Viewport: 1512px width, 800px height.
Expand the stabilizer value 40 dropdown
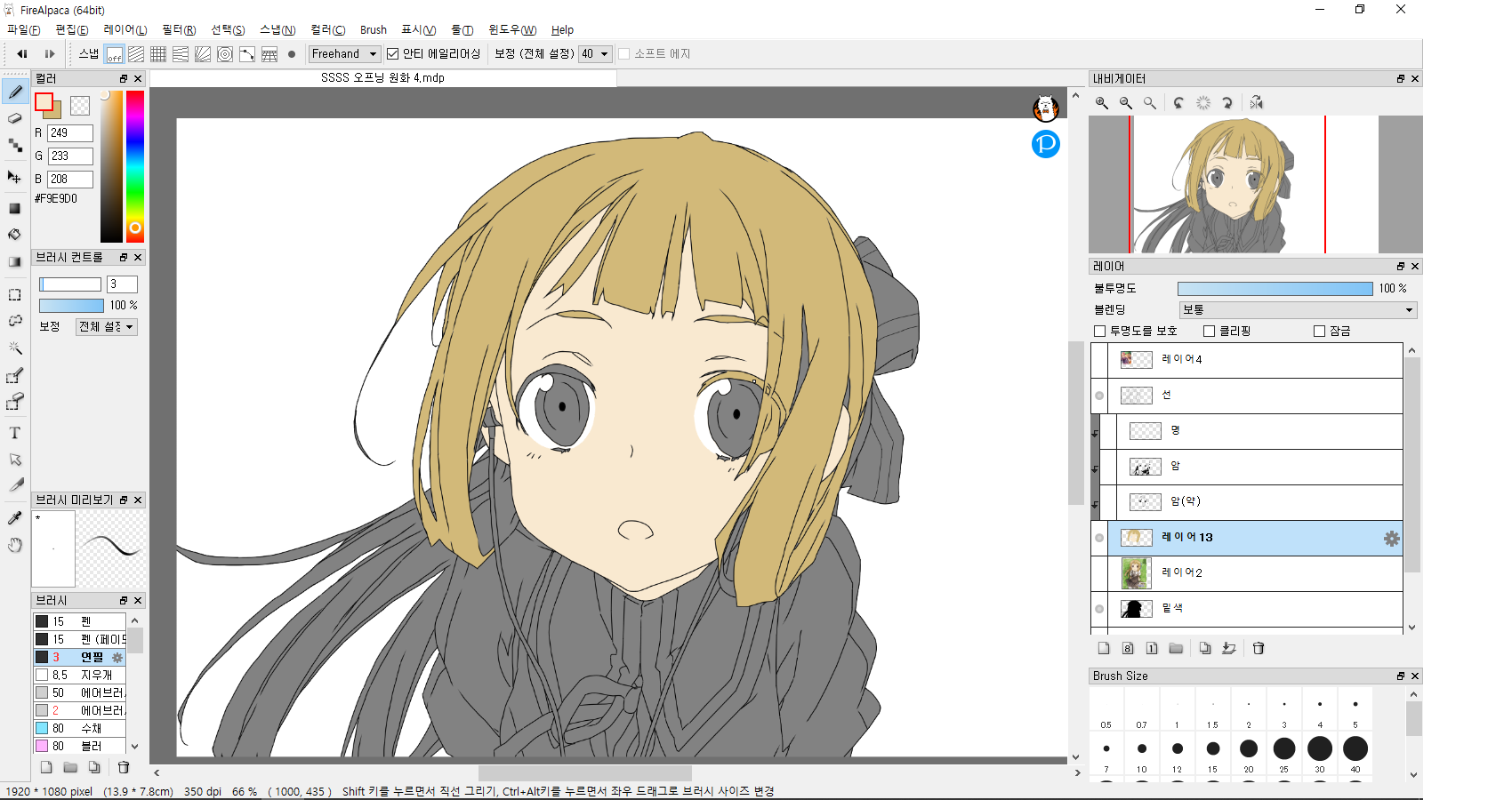point(595,54)
